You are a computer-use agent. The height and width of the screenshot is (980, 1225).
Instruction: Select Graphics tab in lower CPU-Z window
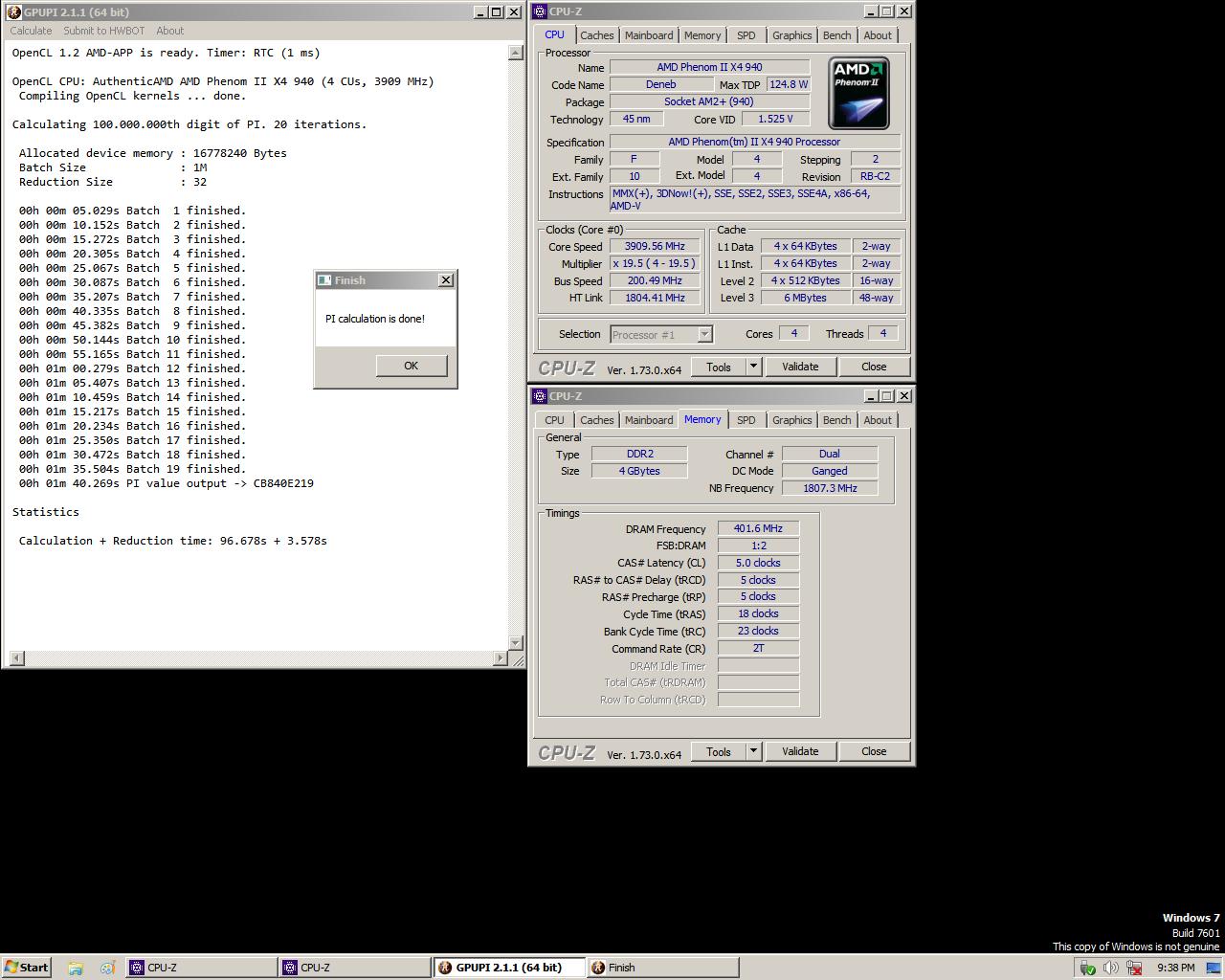click(x=791, y=420)
